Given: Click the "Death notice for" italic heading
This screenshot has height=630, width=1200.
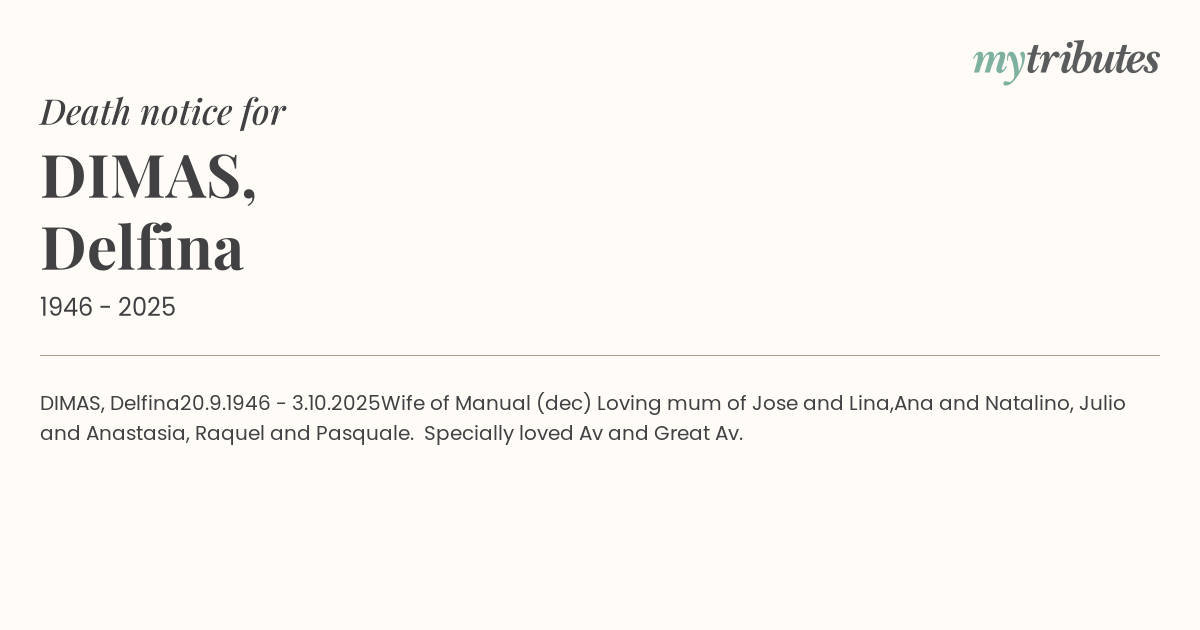Looking at the screenshot, I should tap(163, 112).
